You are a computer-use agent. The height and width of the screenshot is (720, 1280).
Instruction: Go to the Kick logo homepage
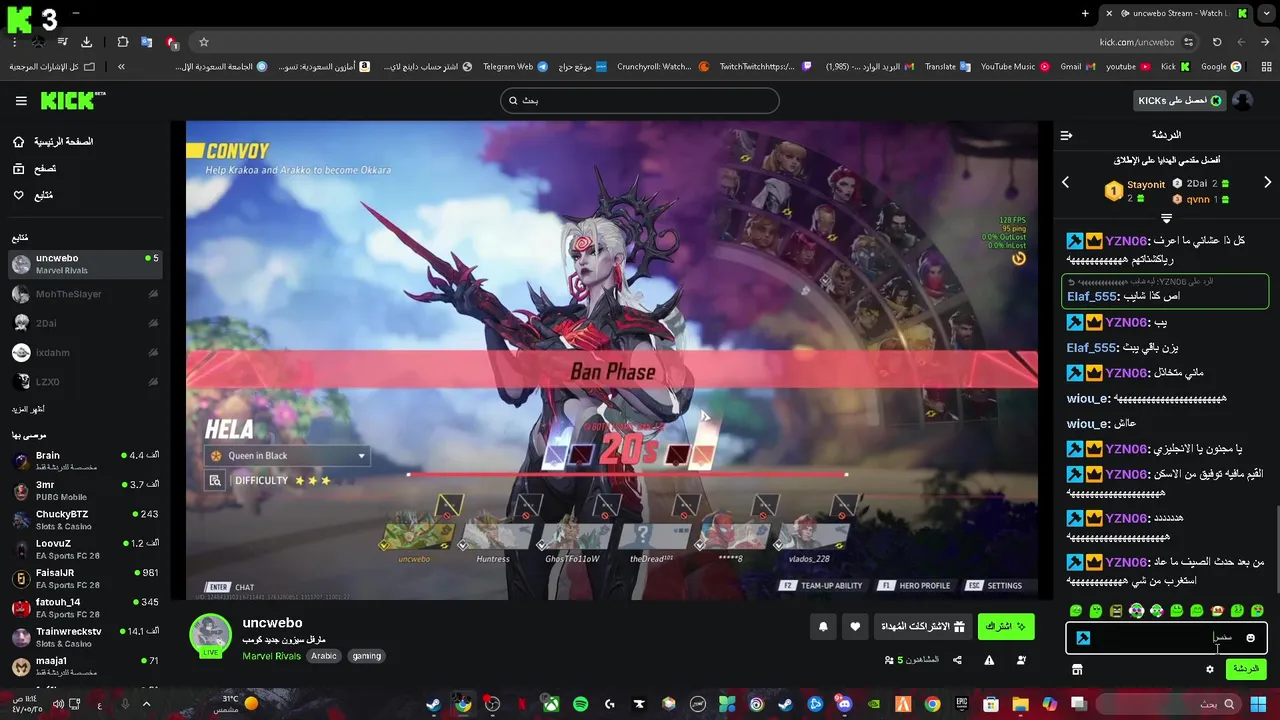72,100
